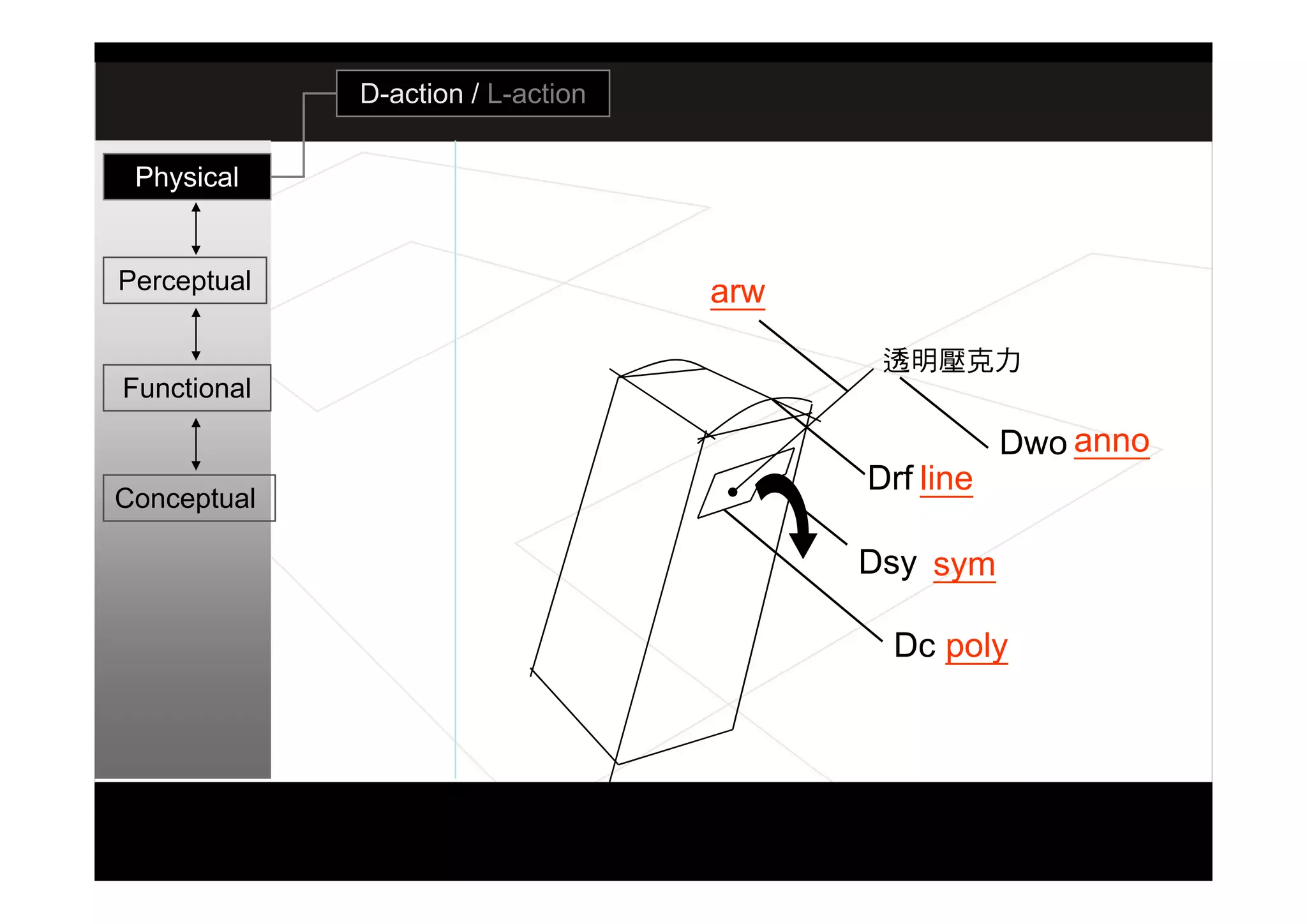Click the Dsy label text

[x=887, y=563]
